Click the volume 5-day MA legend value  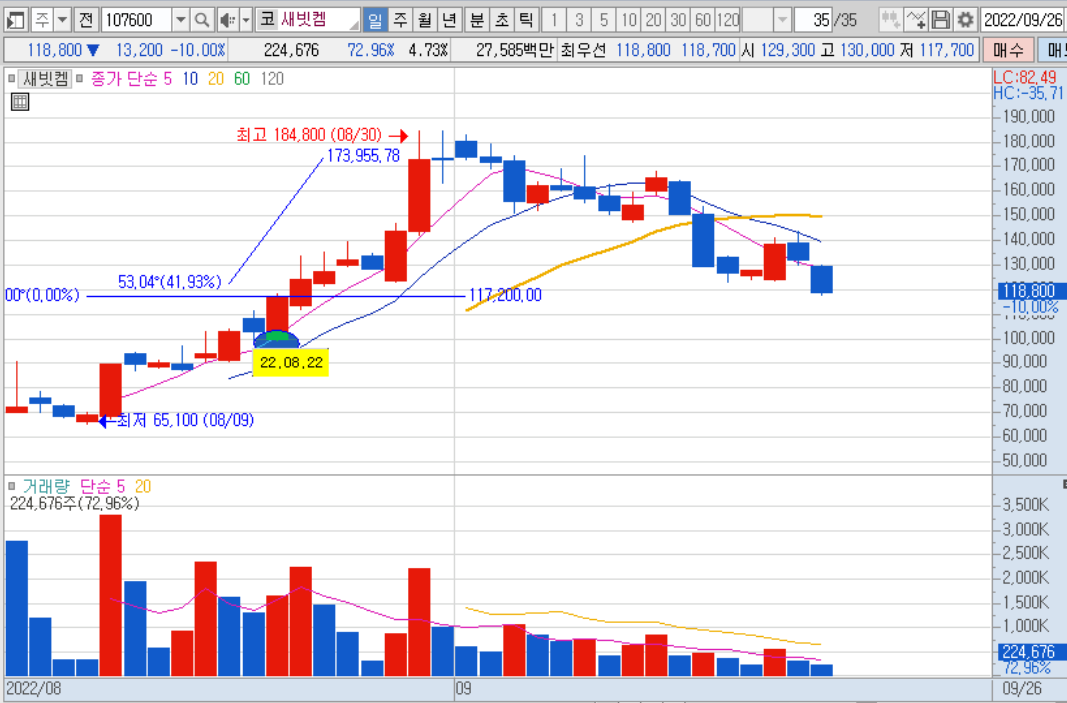tap(120, 486)
